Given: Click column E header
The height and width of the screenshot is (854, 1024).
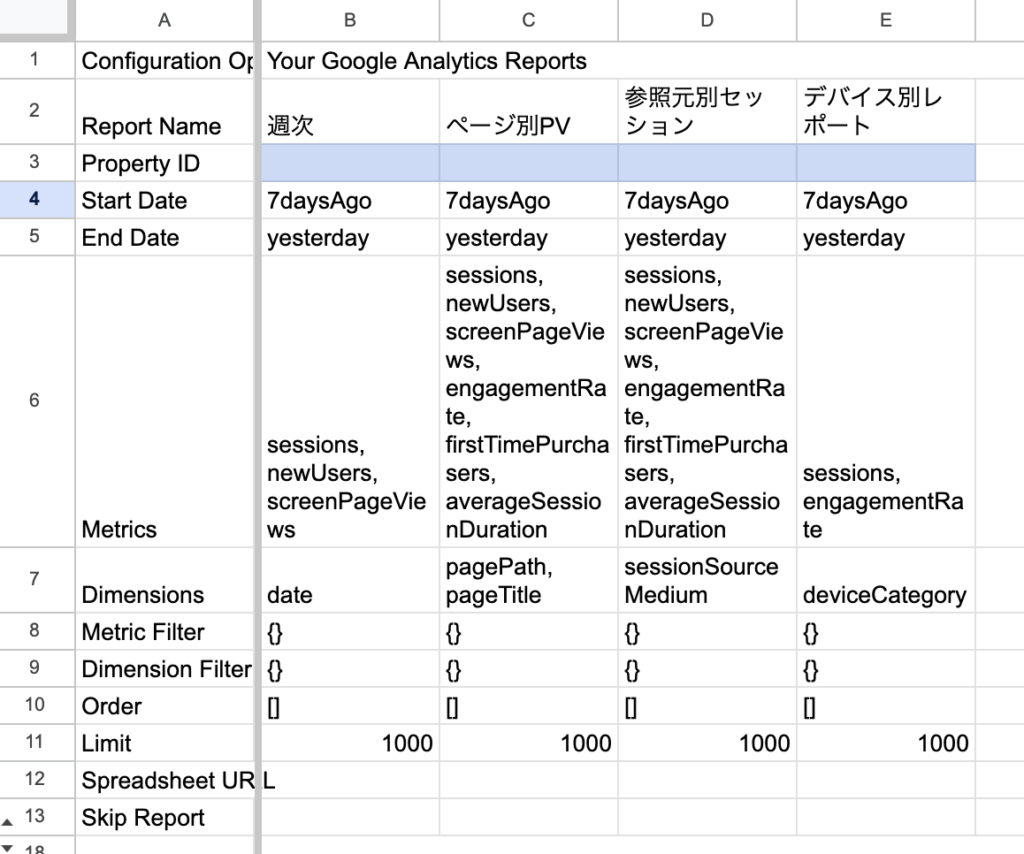Looking at the screenshot, I should (x=886, y=20).
